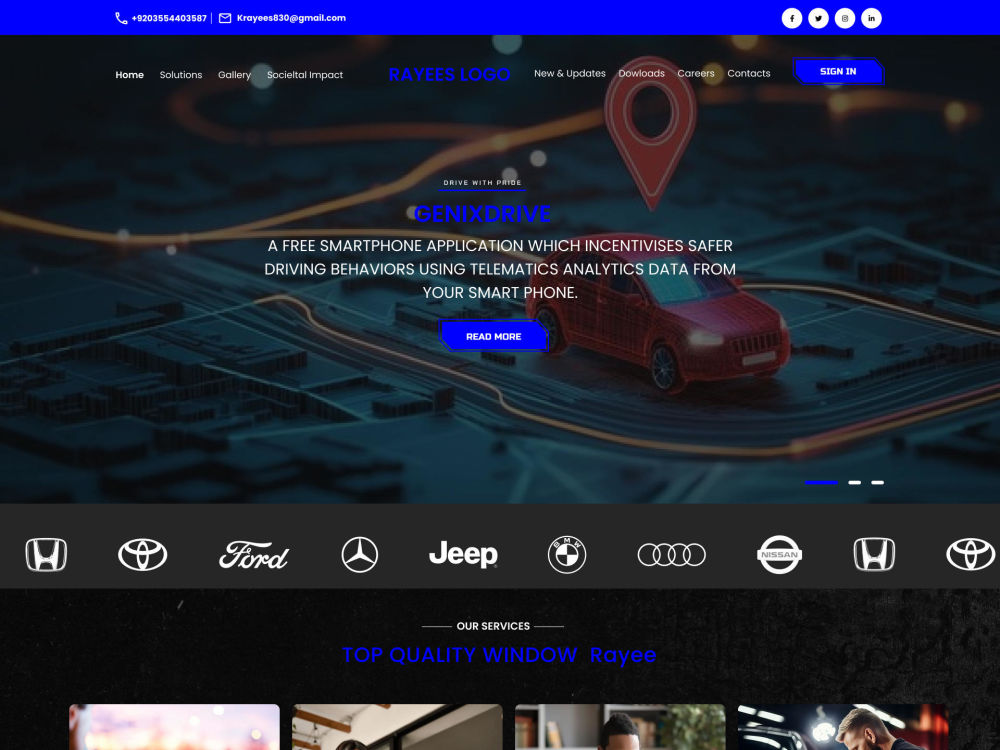Select the third slide indicator
Viewport: 1000px width, 750px height.
[878, 483]
